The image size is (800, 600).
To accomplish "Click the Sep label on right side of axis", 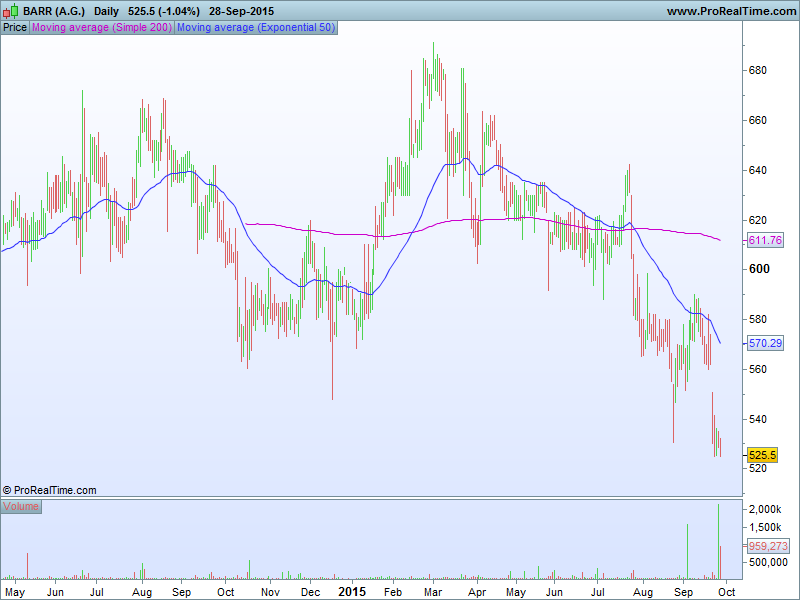I will pos(682,592).
